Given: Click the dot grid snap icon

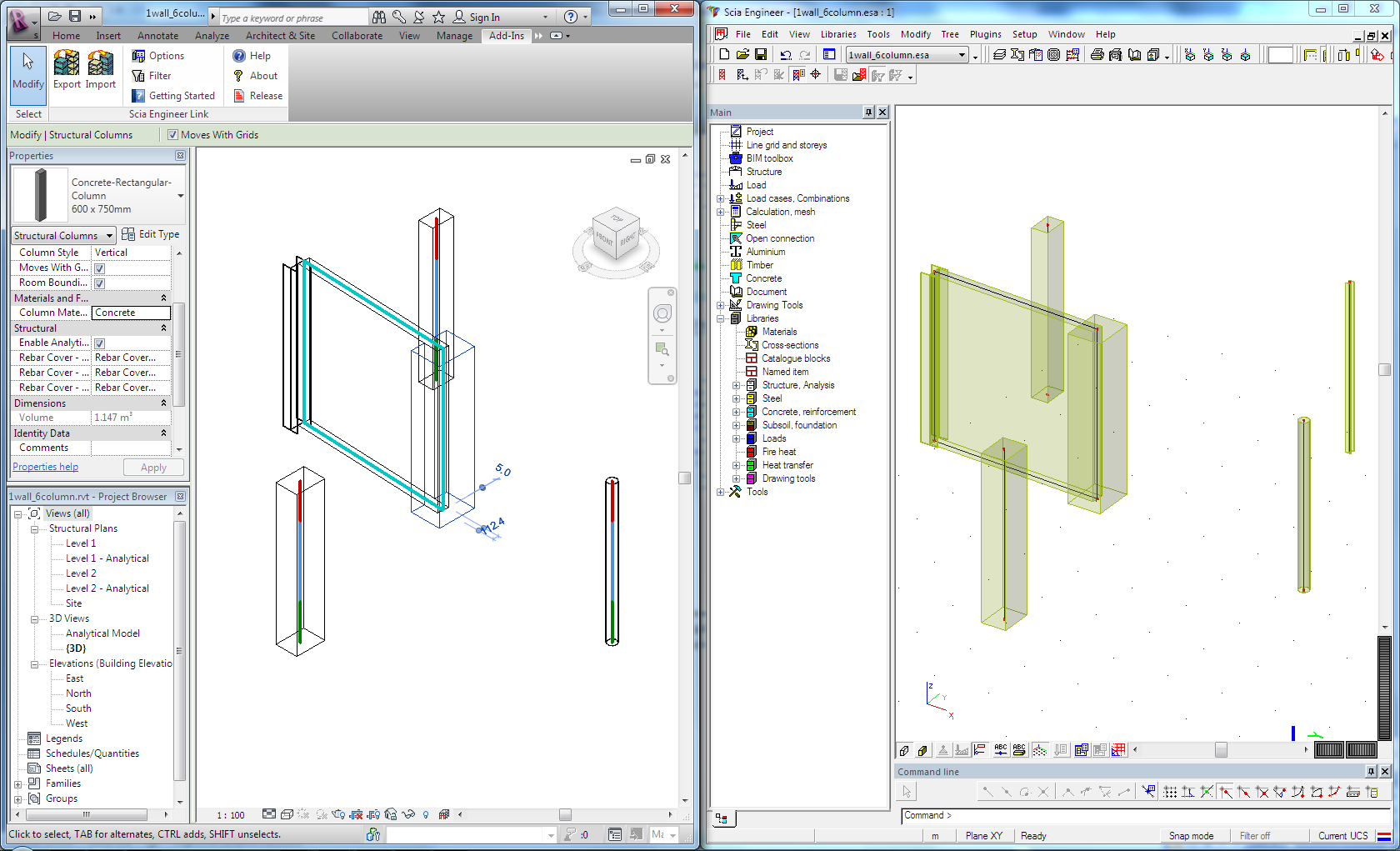Looking at the screenshot, I should coord(1170,792).
